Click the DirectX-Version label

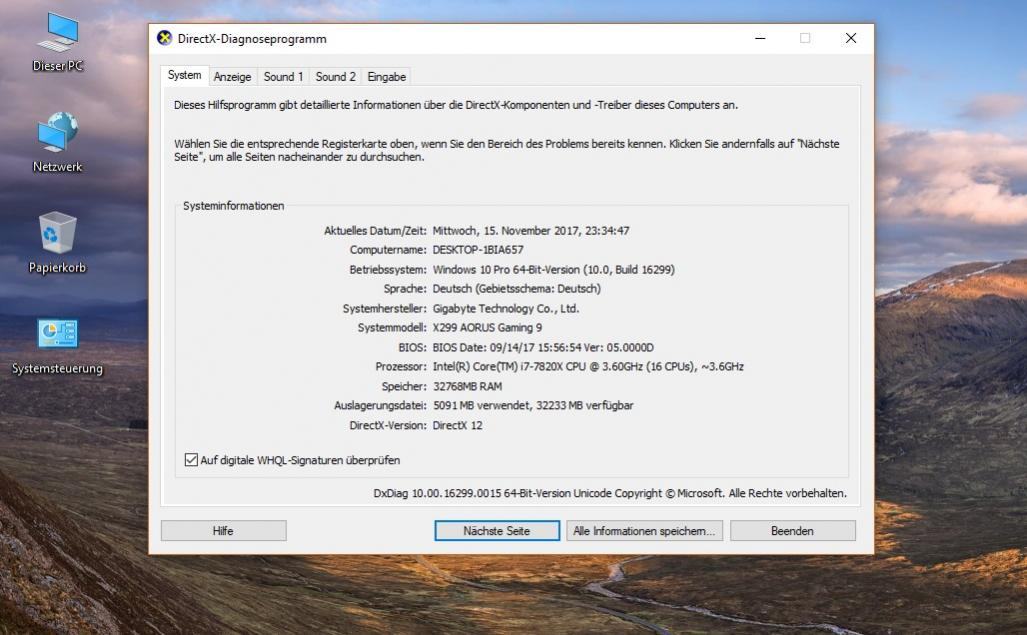388,426
